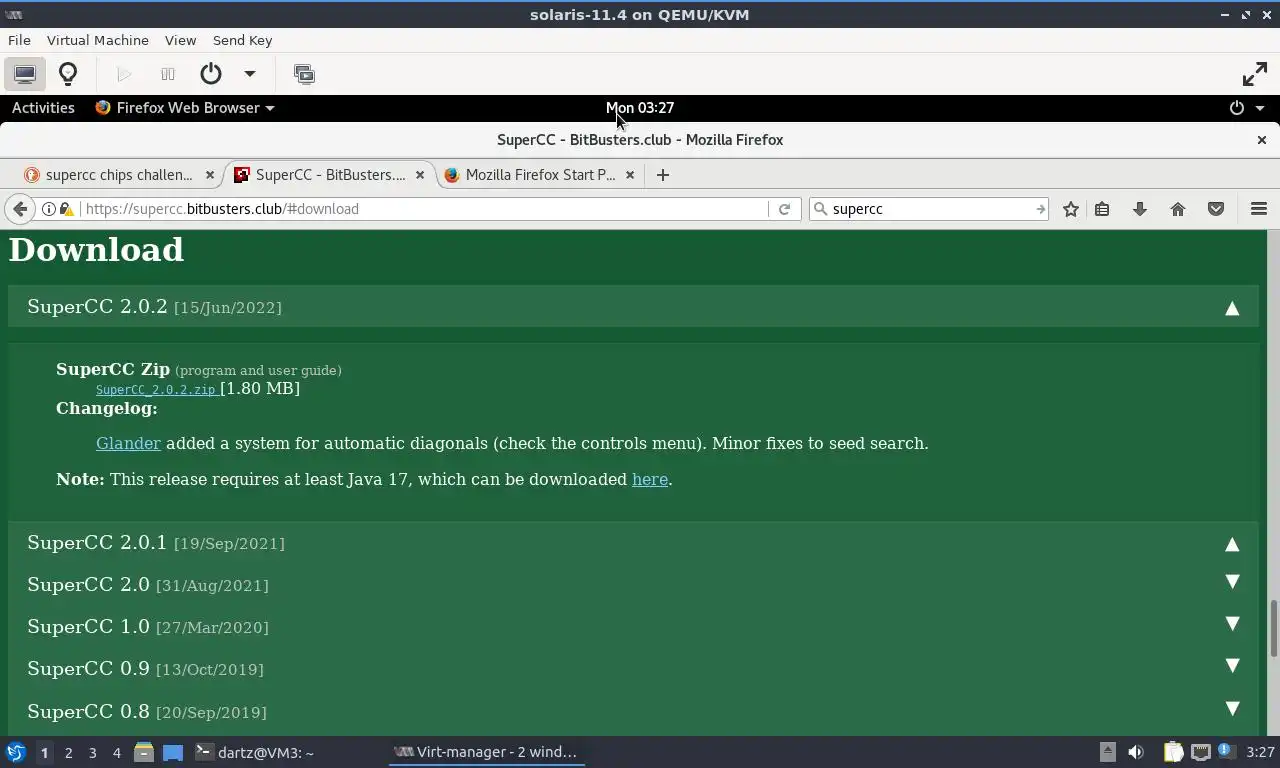Image resolution: width=1280 pixels, height=768 pixels.
Task: Open the File menu
Action: (19, 40)
